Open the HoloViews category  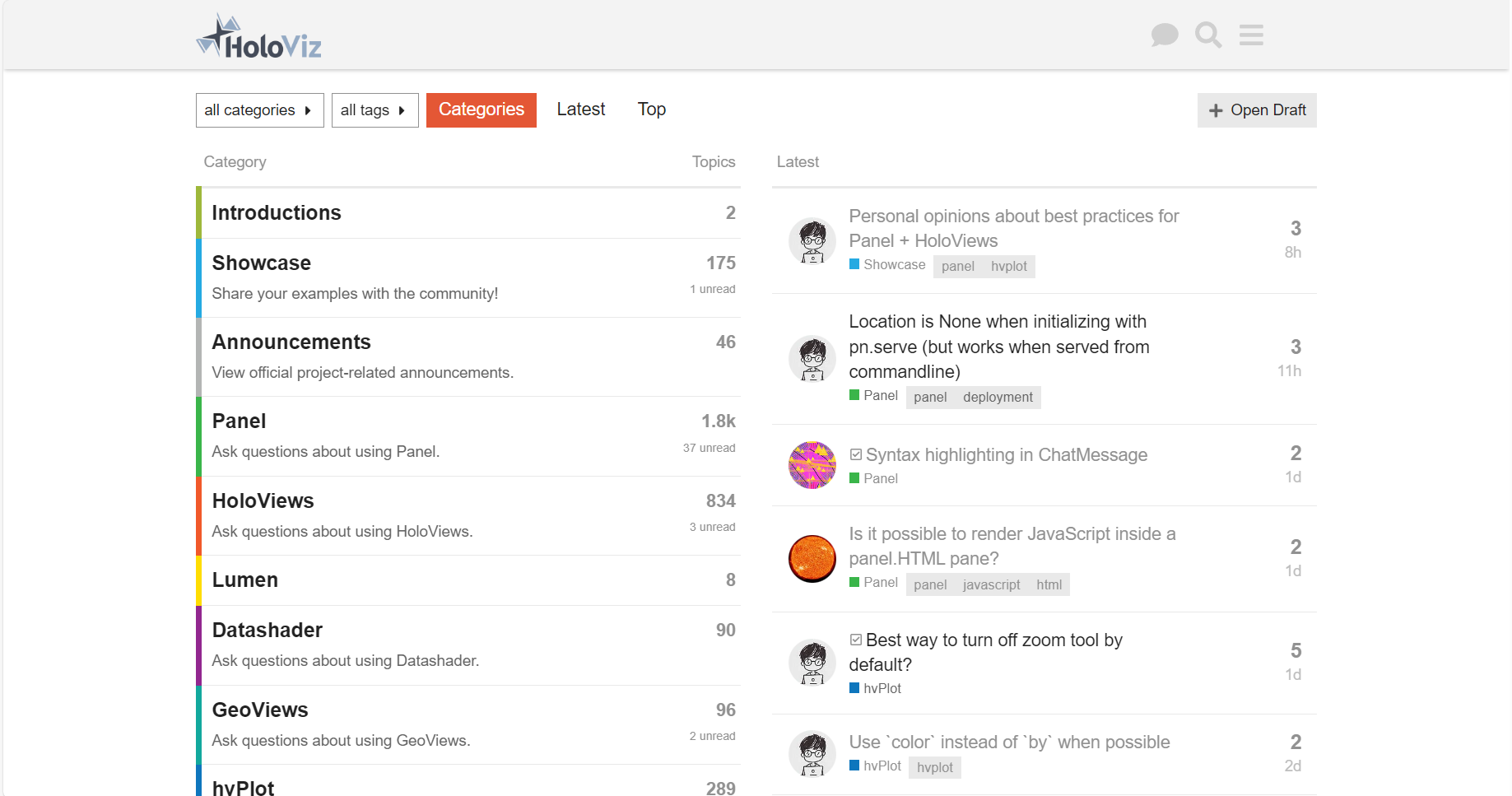tap(263, 500)
